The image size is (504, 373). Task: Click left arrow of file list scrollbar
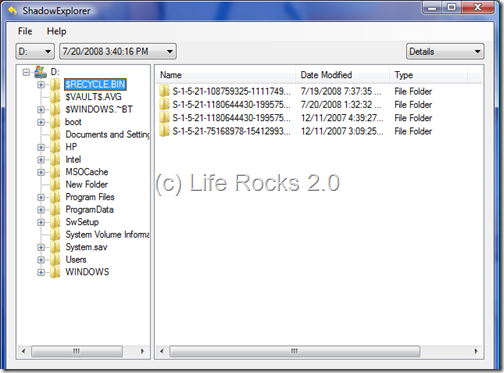[162, 351]
